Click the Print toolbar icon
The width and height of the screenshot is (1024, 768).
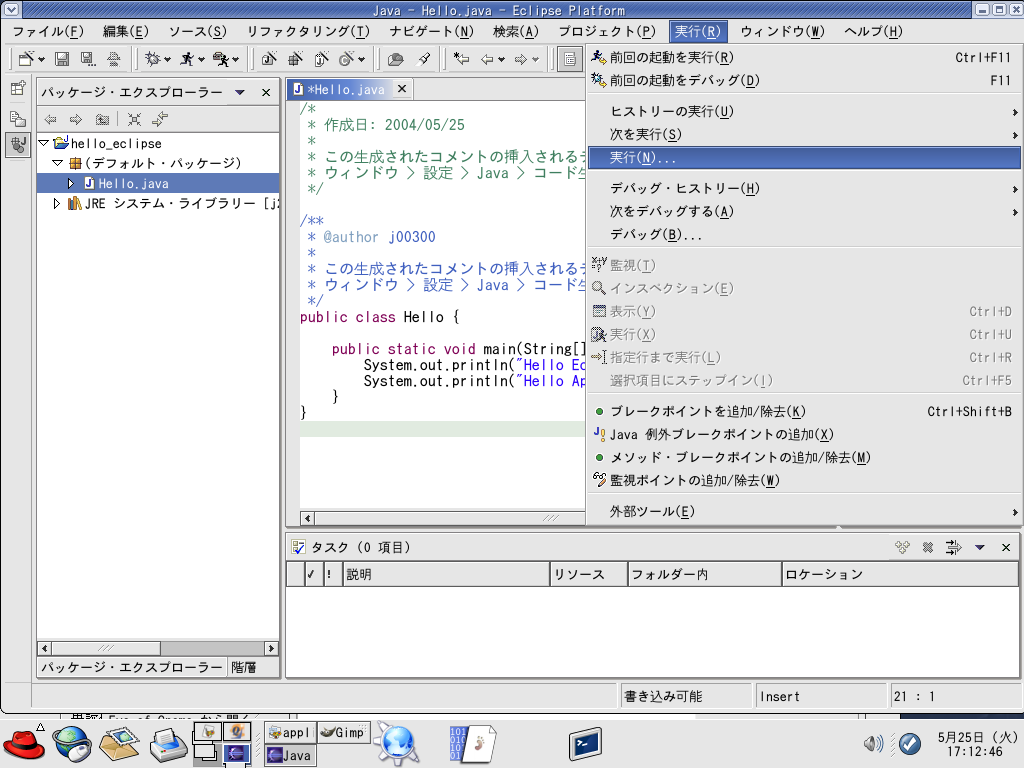point(114,59)
